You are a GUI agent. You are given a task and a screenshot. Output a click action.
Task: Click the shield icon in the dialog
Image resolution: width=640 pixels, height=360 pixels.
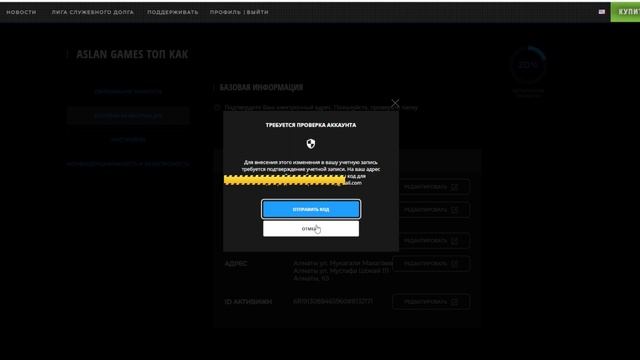[x=311, y=144]
